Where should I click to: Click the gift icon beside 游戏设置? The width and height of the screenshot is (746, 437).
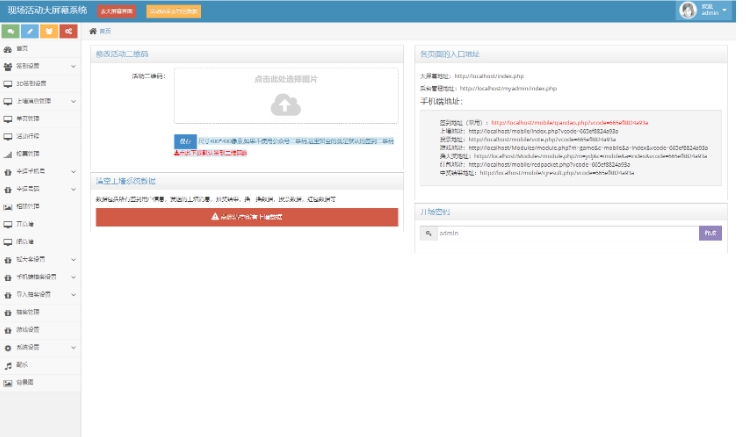point(8,330)
